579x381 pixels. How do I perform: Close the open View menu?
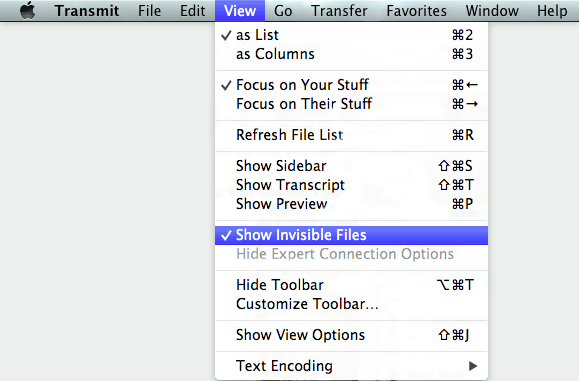[x=240, y=11]
